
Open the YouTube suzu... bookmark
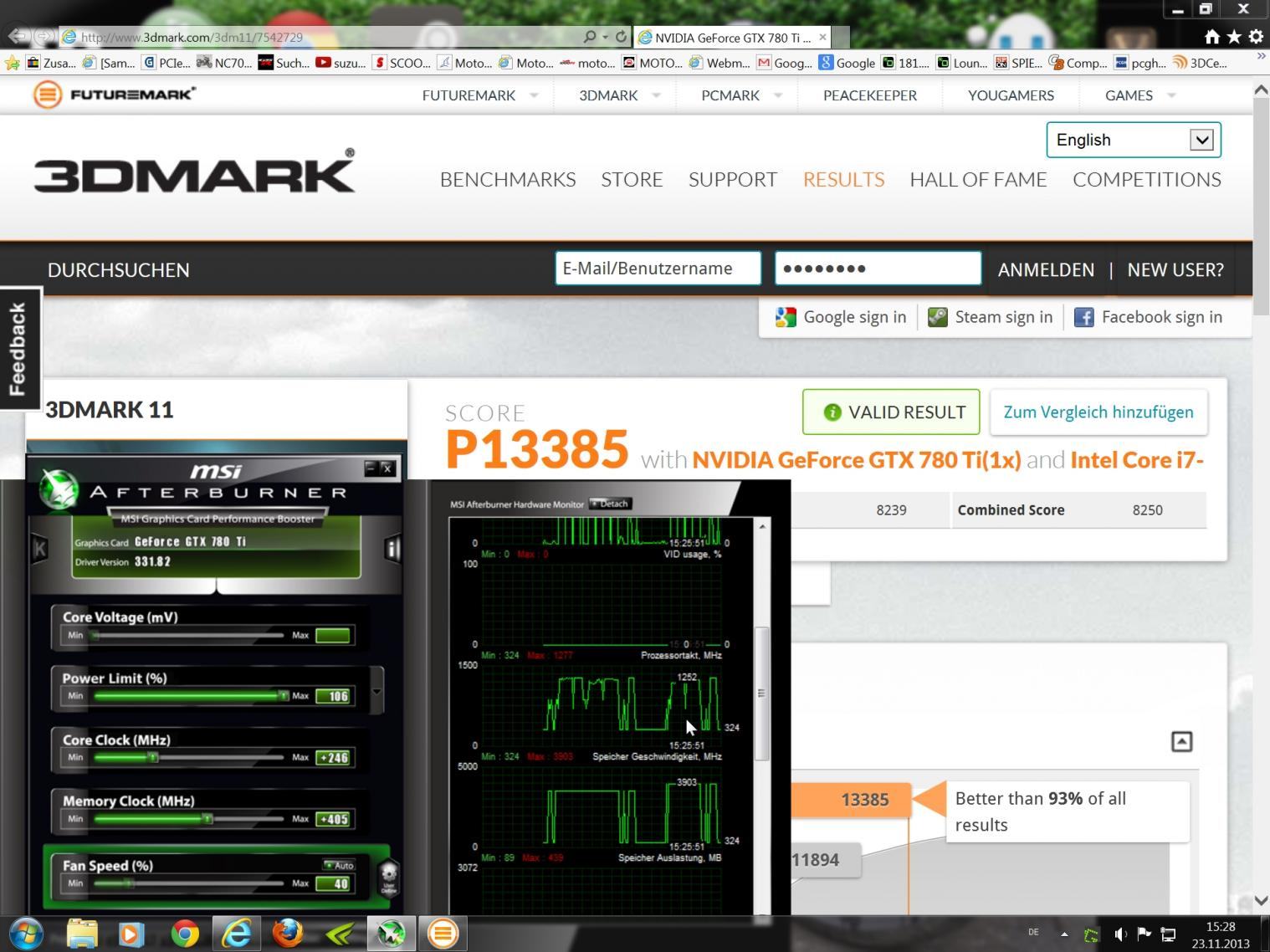tap(341, 62)
